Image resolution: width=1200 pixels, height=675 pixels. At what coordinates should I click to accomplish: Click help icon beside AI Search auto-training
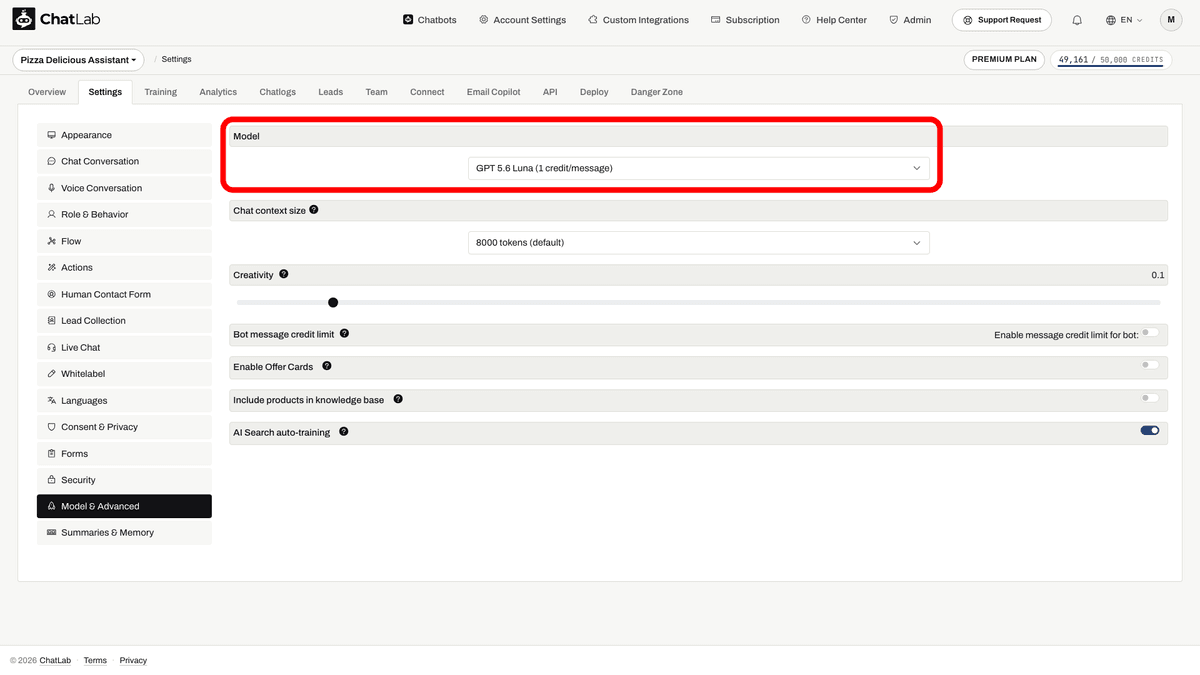pyautogui.click(x=344, y=432)
